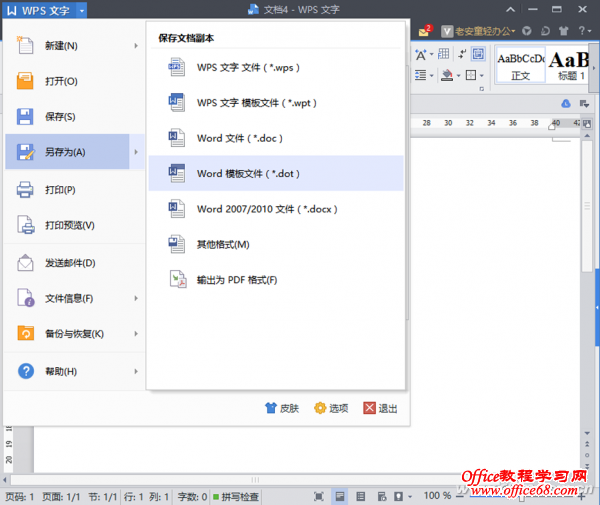Click the WPS 文字 file format icon

177,68
